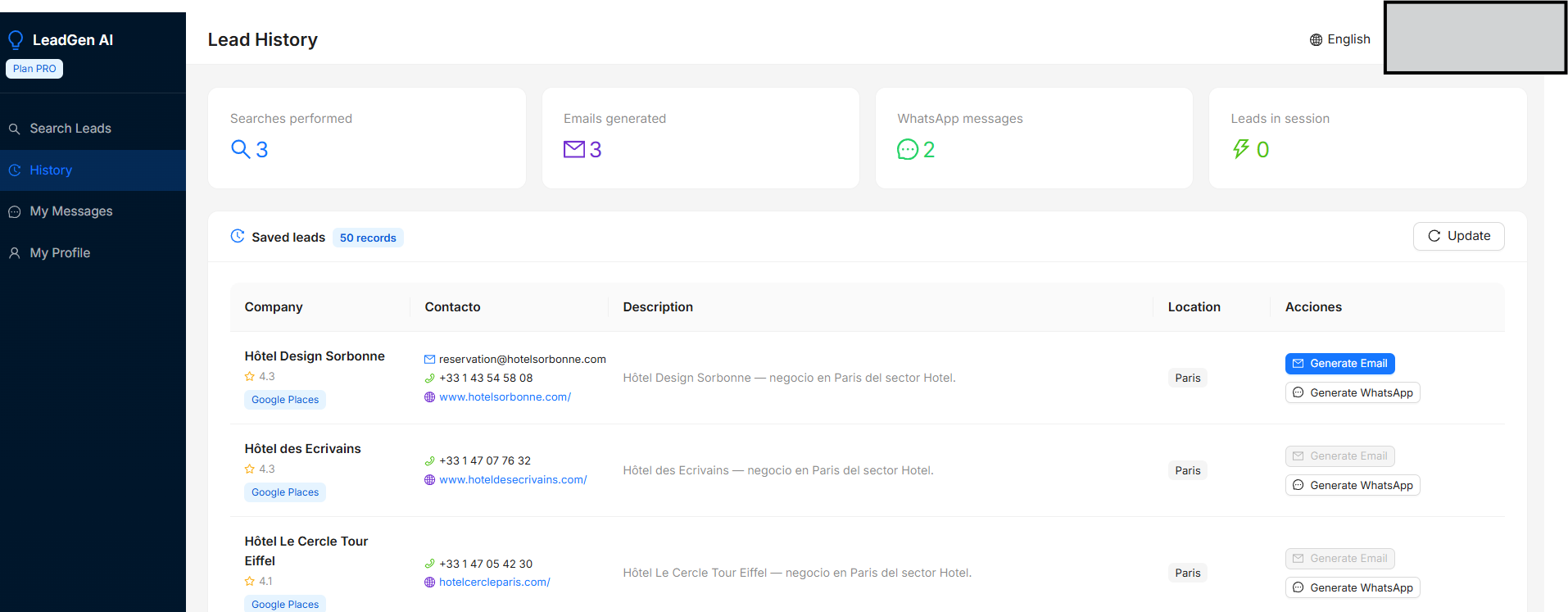The height and width of the screenshot is (612, 1568).
Task: Click the chat icon in WhatsApp messages card
Action: click(x=908, y=149)
